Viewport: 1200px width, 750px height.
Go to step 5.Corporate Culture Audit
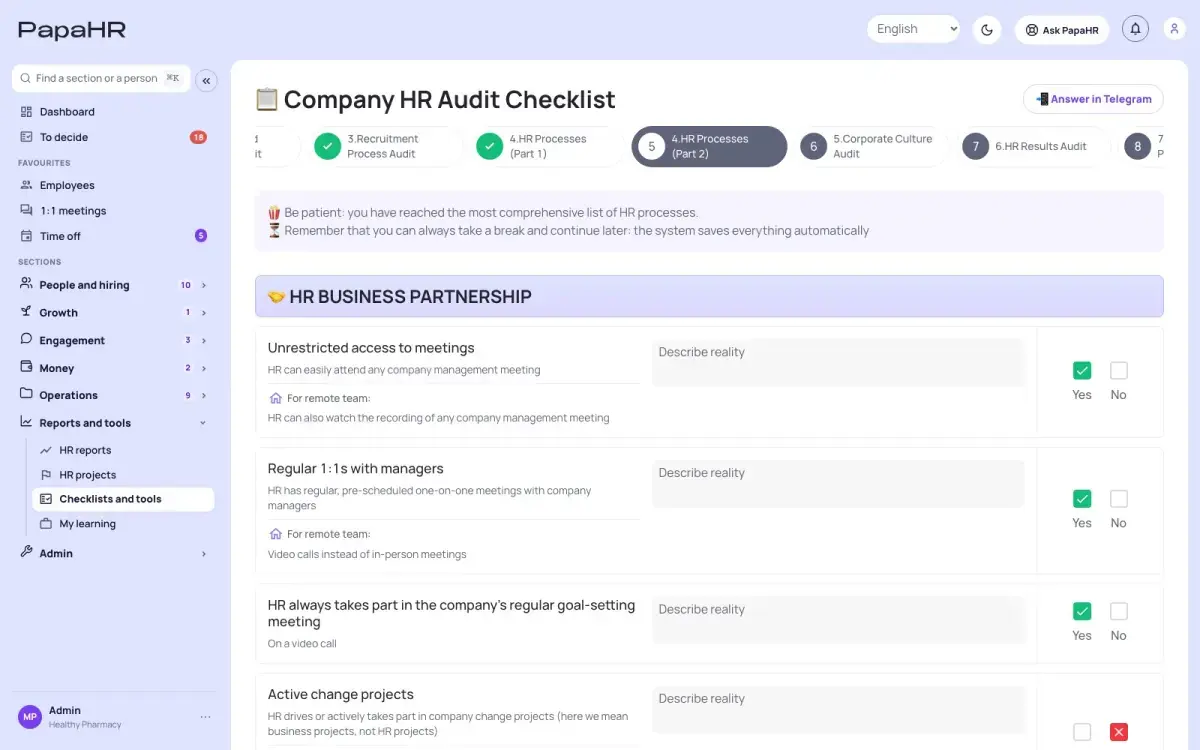point(871,146)
